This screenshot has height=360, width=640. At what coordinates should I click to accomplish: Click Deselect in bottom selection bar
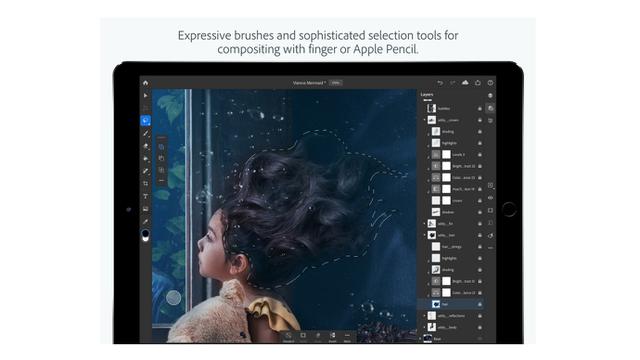[289, 337]
